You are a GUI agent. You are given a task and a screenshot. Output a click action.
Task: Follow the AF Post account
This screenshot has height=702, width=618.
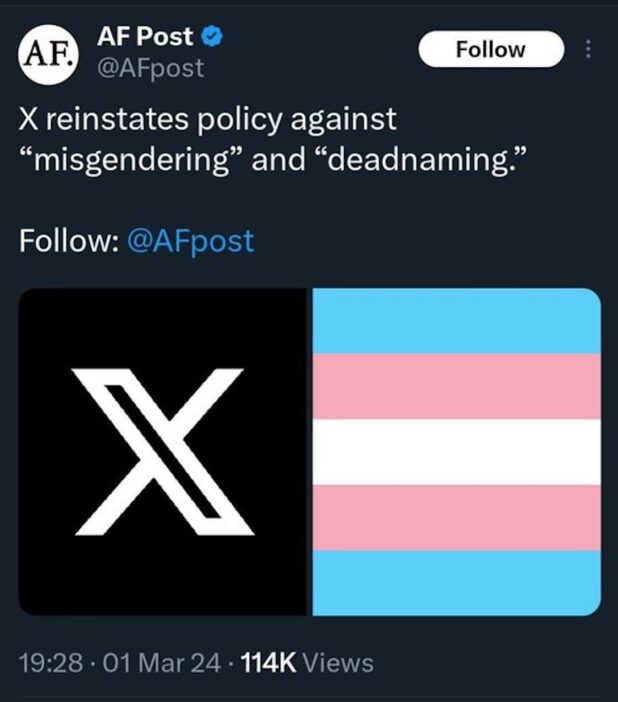click(x=491, y=49)
